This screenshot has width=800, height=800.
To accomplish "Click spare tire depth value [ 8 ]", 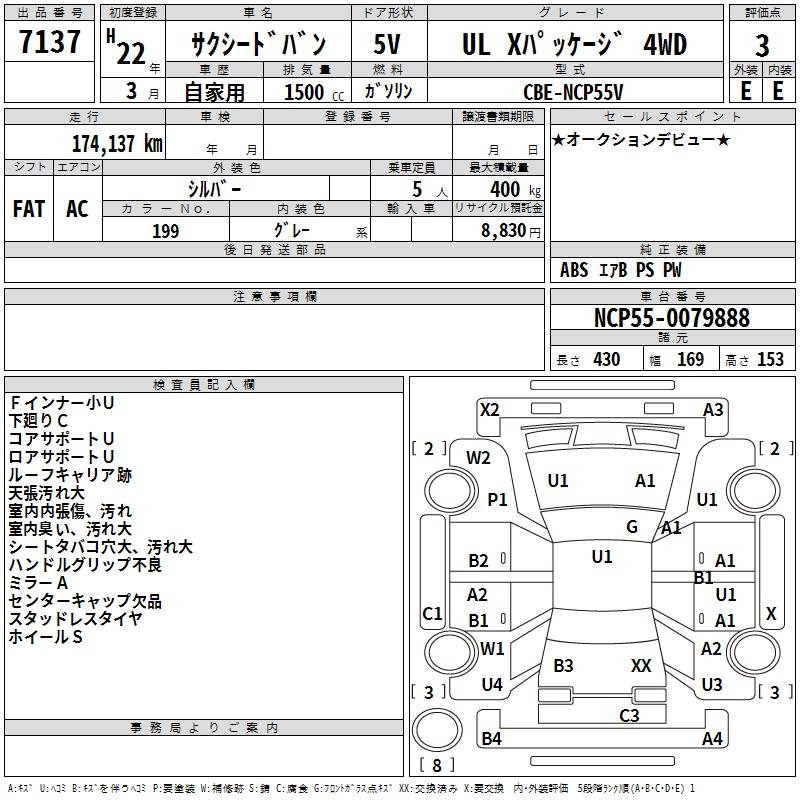I will 437,765.
